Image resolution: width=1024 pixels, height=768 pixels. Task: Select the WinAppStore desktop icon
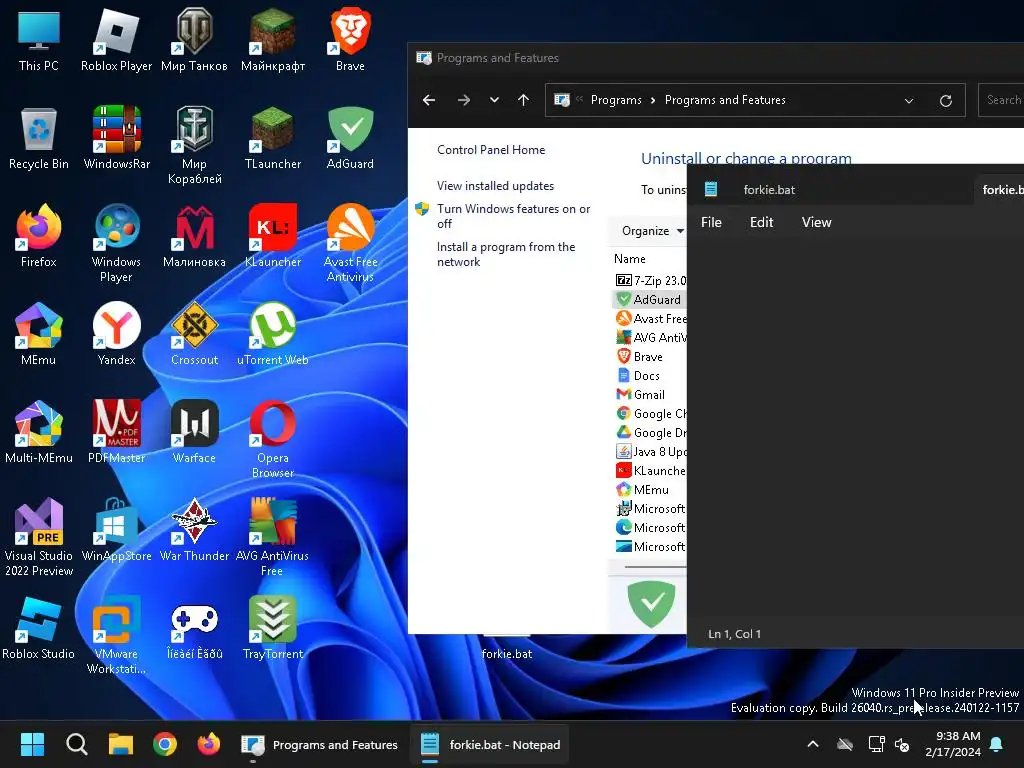pos(116,530)
